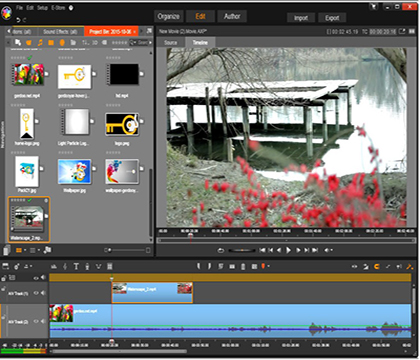Mute the speaker of A/V Track (2)

43,321
